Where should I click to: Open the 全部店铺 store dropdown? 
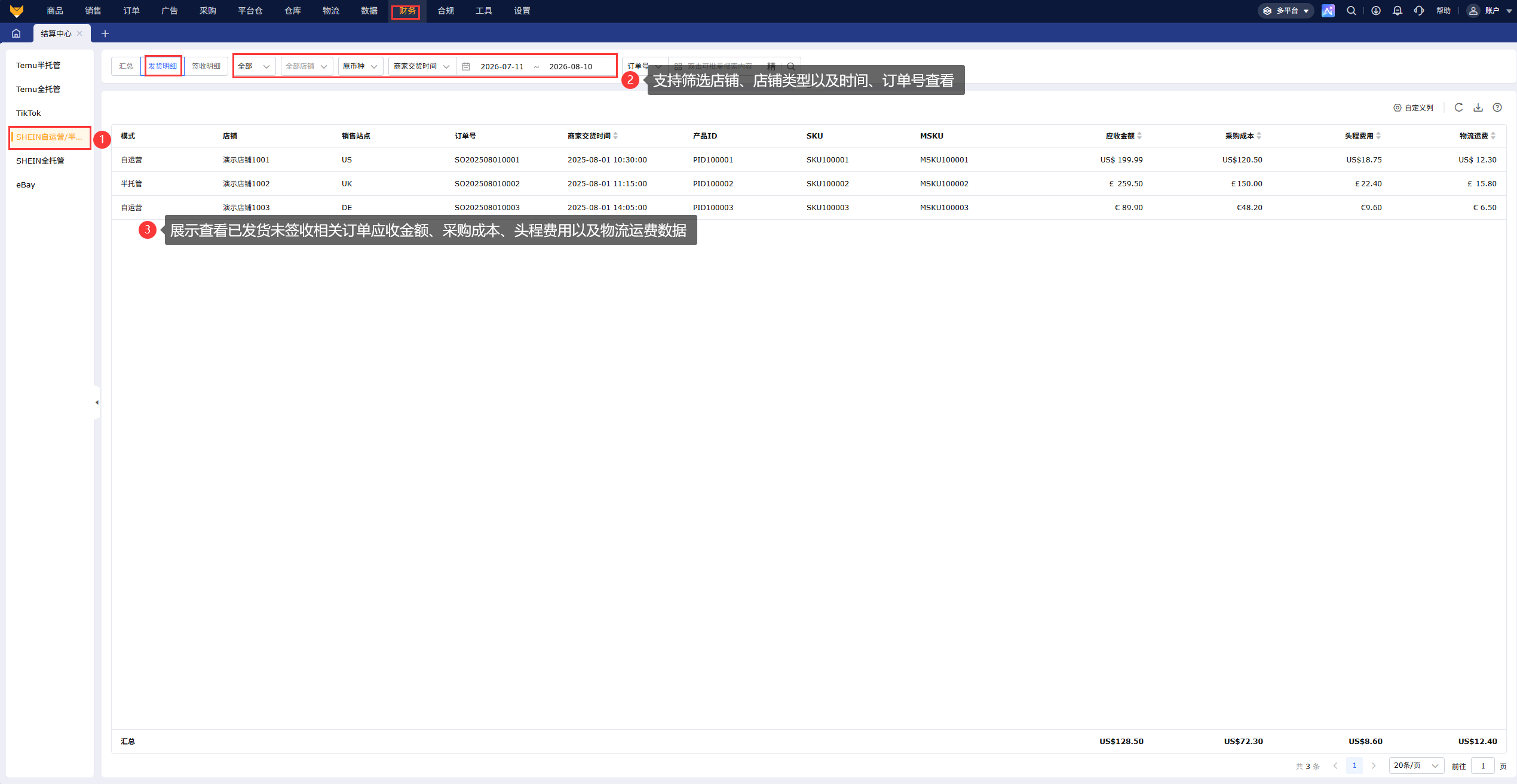click(x=307, y=66)
